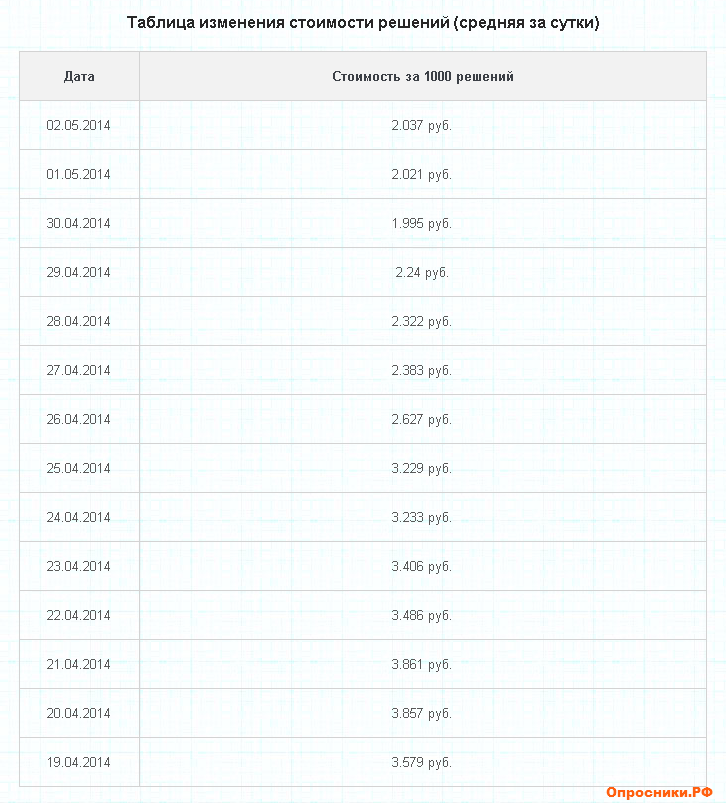Viewport: 726px width, 803px height.
Task: Click the price value 2.037 руб.
Action: tap(422, 125)
